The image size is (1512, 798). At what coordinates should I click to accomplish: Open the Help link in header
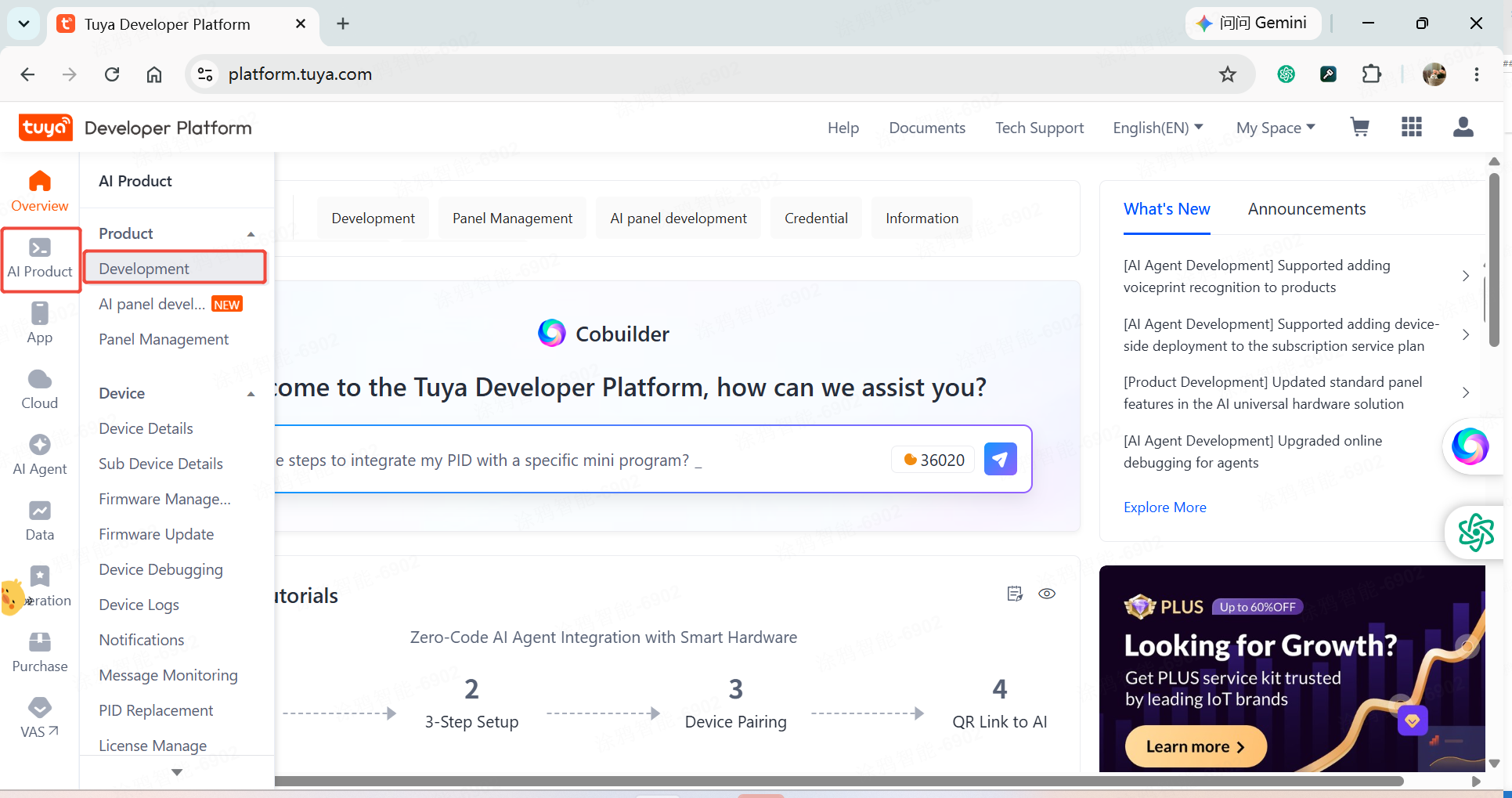pos(843,128)
